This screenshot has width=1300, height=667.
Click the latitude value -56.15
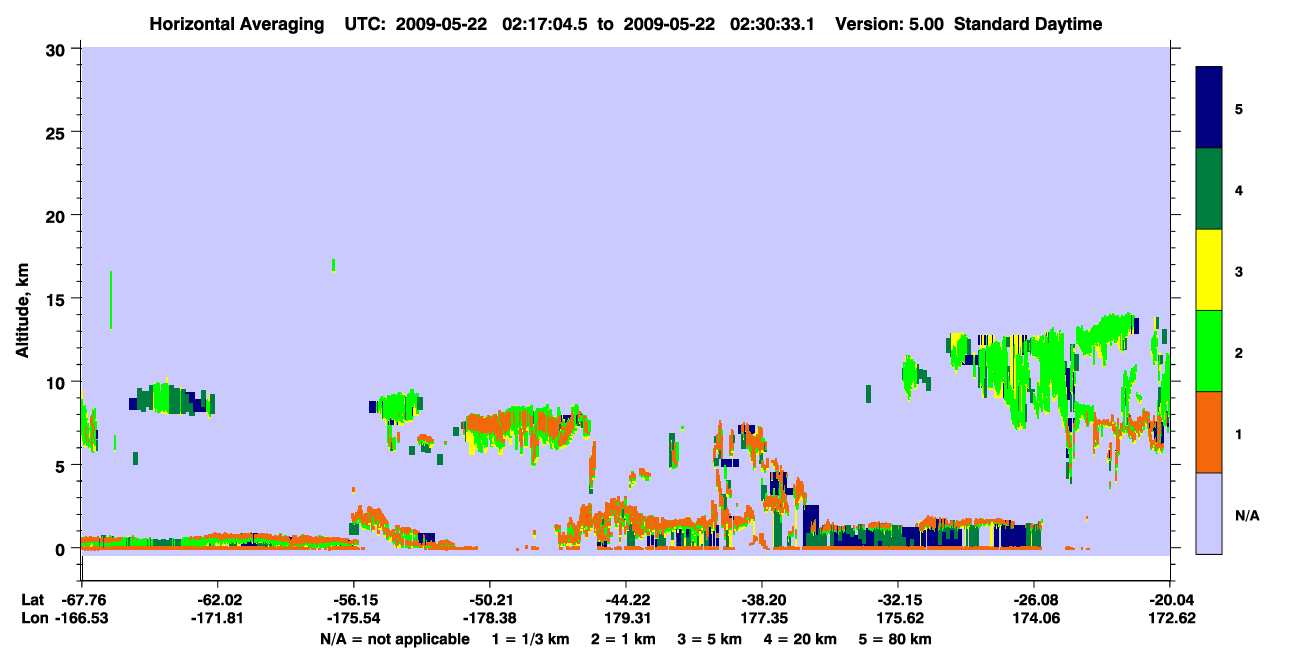(x=353, y=600)
